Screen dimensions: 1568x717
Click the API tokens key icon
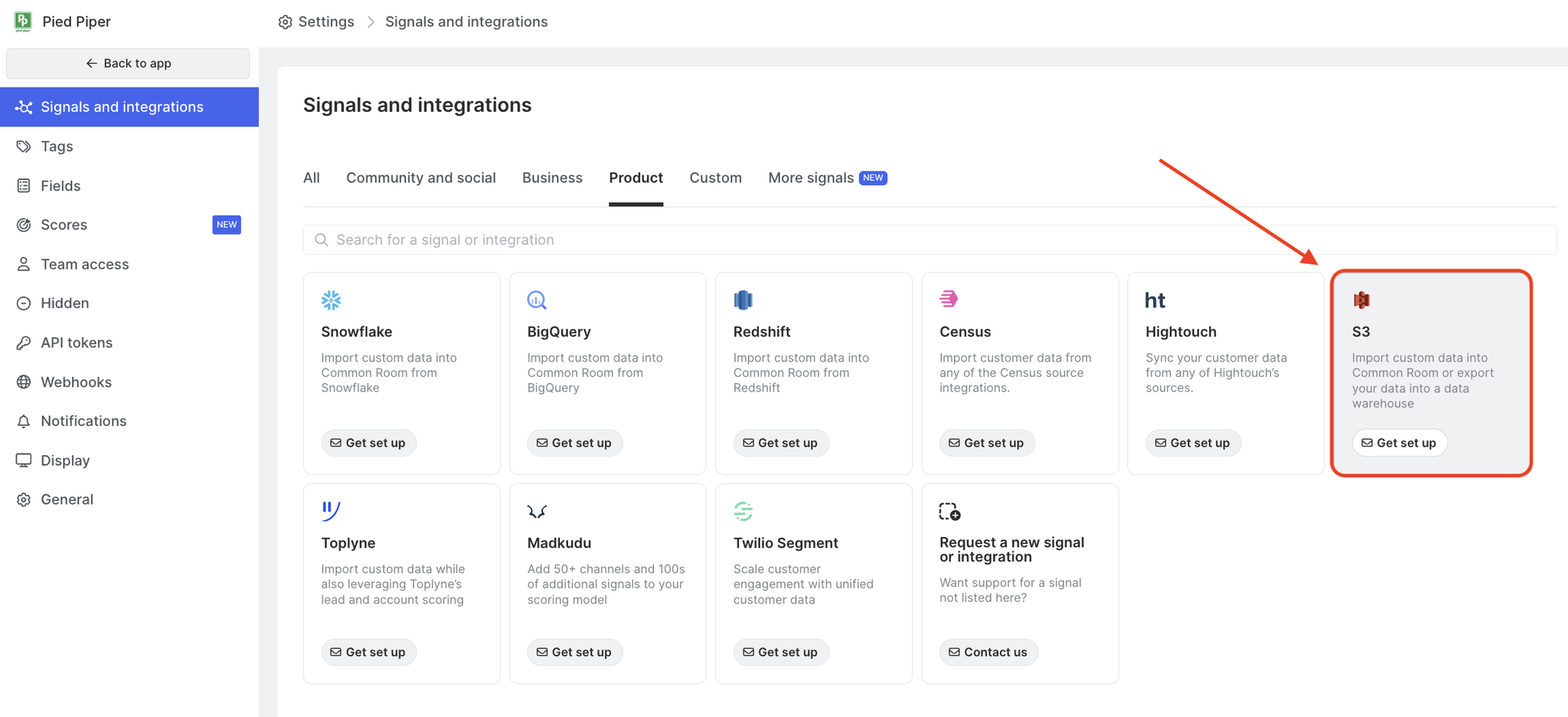(24, 342)
